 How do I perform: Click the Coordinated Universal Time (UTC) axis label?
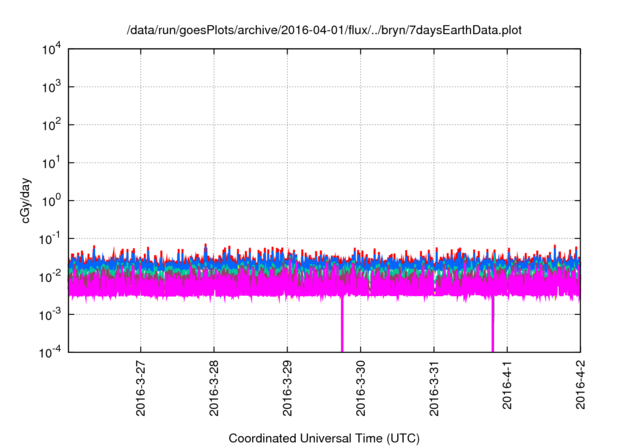324,438
